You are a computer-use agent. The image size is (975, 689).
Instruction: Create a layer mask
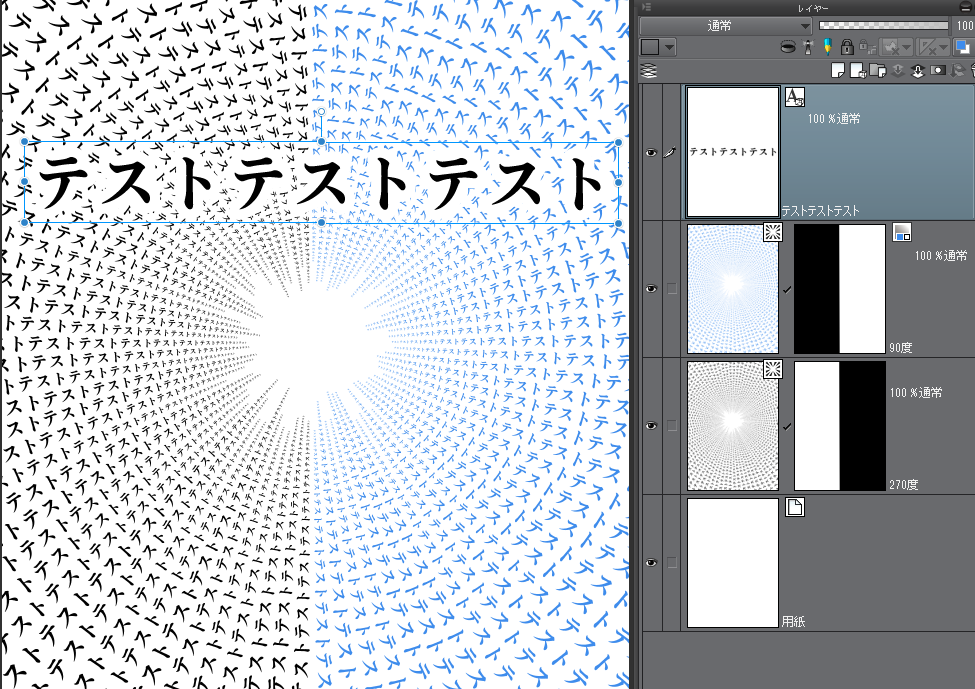[x=937, y=72]
